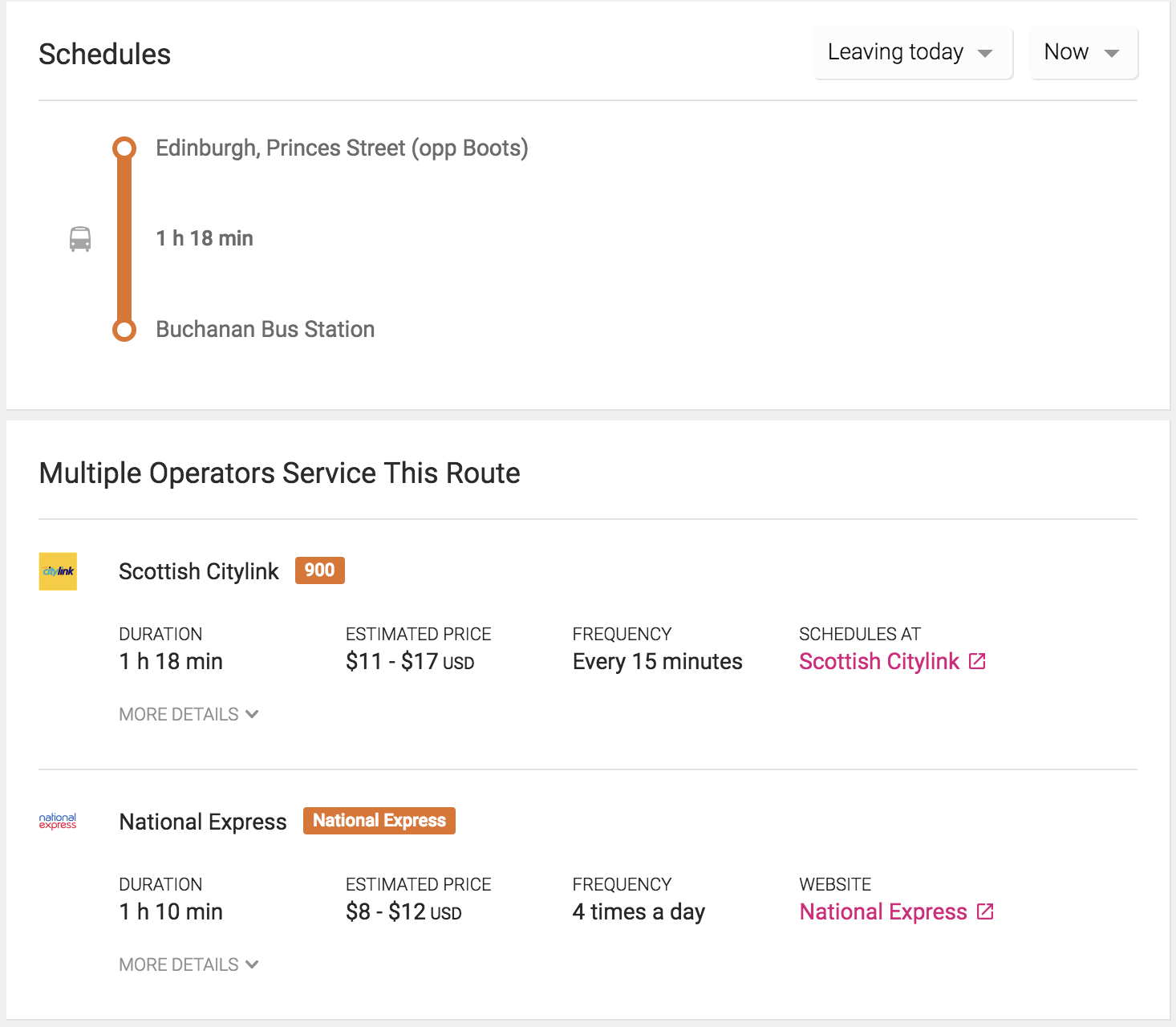Image resolution: width=1176 pixels, height=1027 pixels.
Task: Click the bus icon beside route line
Action: coord(80,239)
